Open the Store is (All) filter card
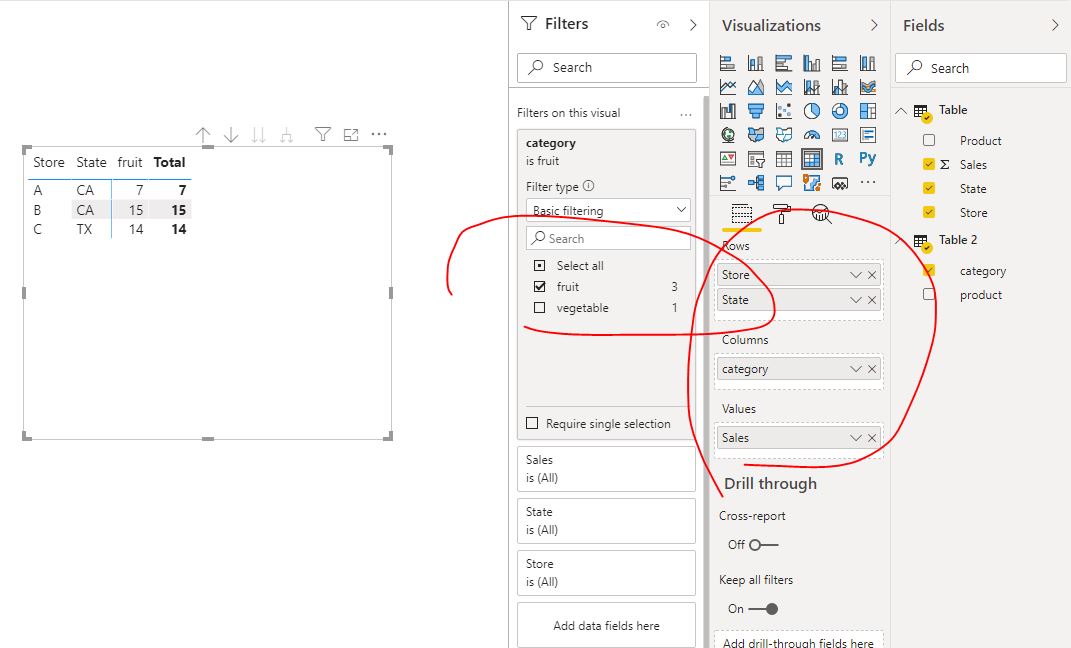Viewport: 1071px width, 648px height. (607, 573)
